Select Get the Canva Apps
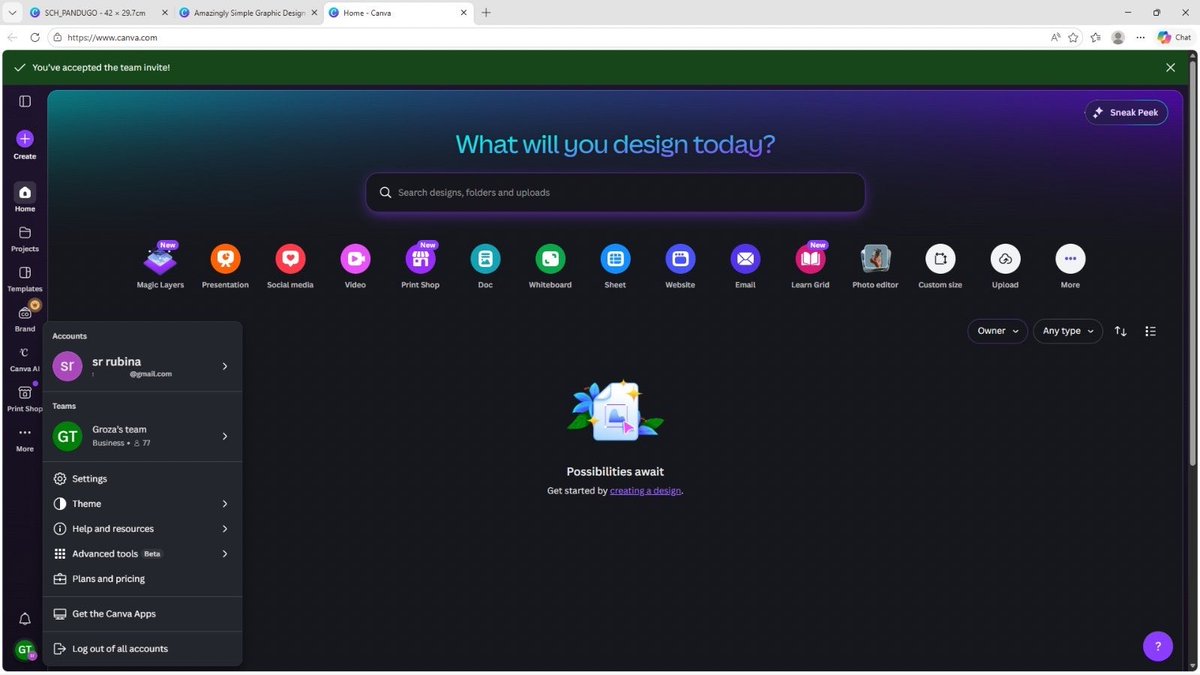The image size is (1200, 675). 142,614
